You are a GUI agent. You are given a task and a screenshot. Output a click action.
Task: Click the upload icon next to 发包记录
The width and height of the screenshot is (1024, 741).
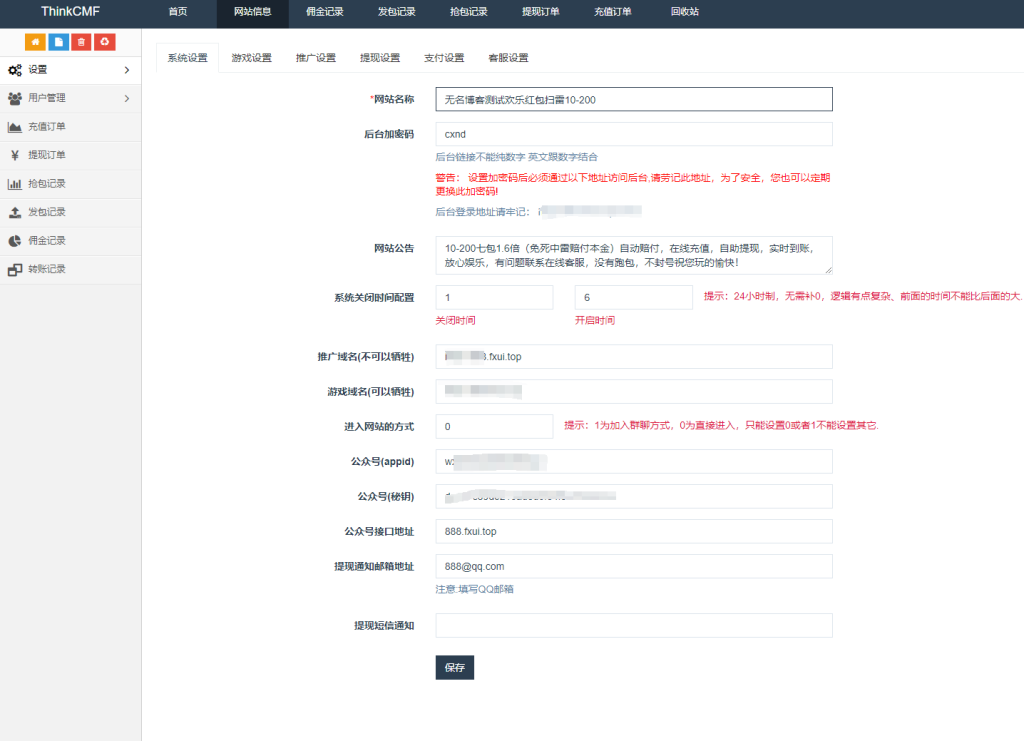pos(14,211)
